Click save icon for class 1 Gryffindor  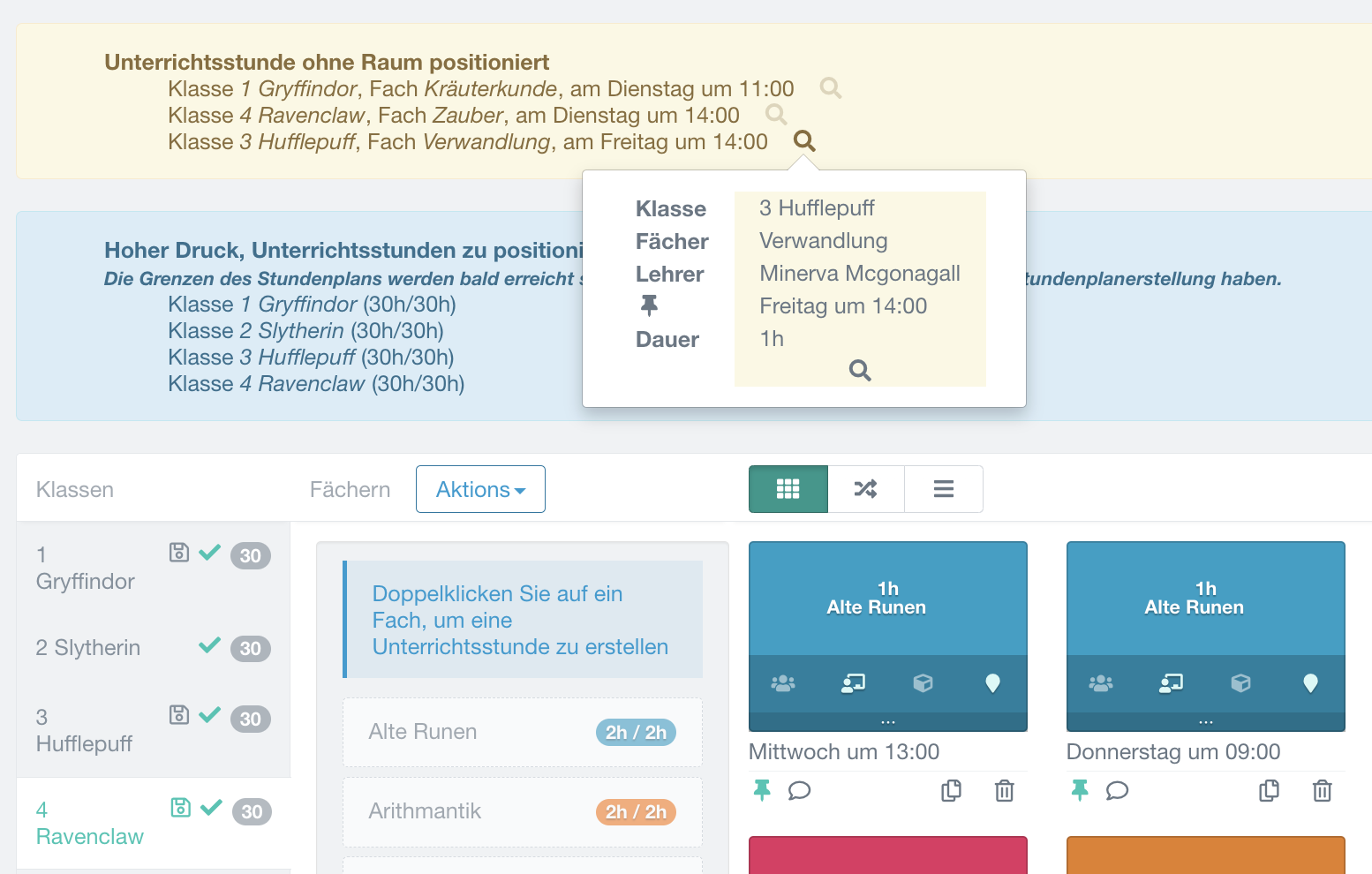tap(179, 553)
